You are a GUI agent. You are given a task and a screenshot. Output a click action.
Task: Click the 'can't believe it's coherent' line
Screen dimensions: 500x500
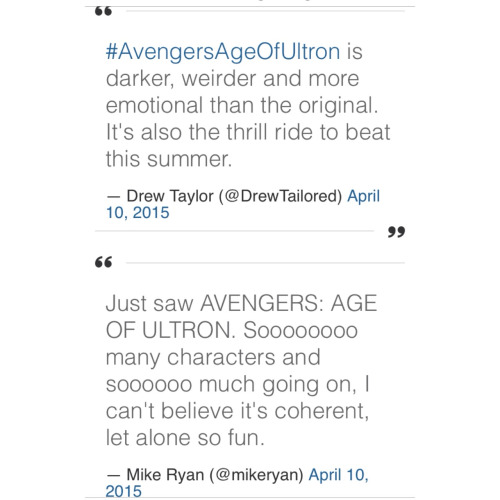tap(237, 411)
